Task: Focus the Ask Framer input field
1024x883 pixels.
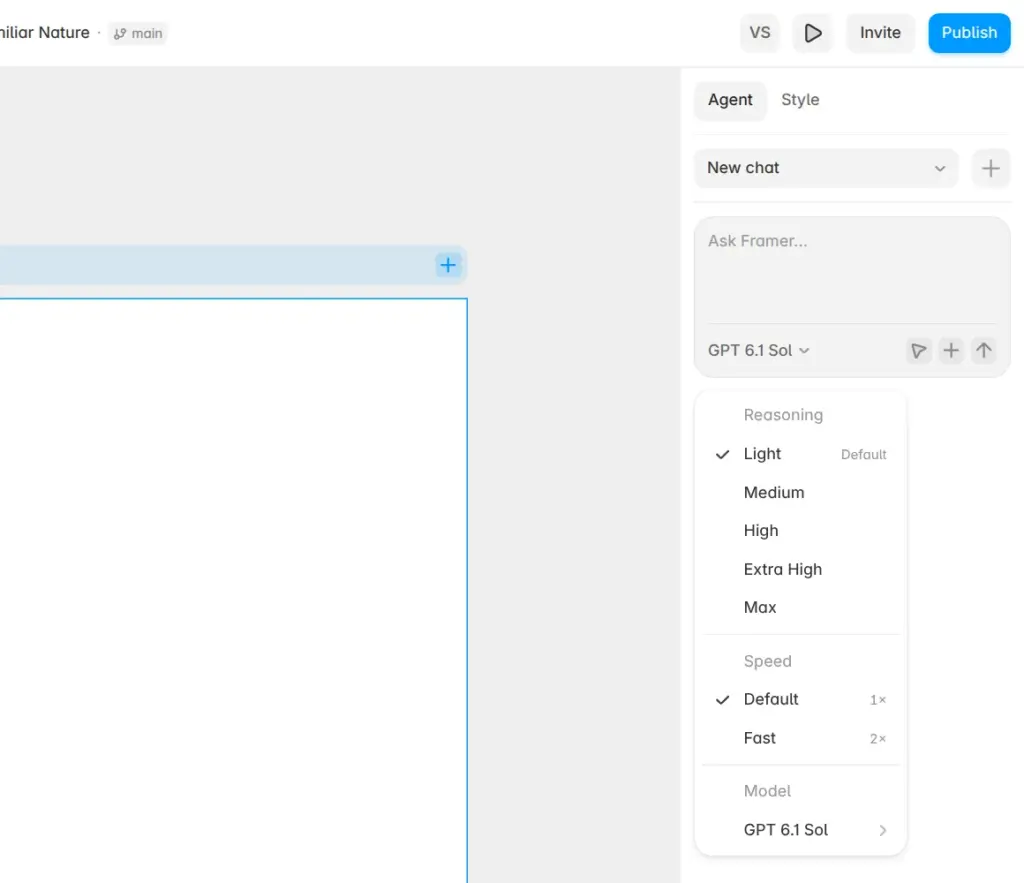Action: pyautogui.click(x=852, y=271)
